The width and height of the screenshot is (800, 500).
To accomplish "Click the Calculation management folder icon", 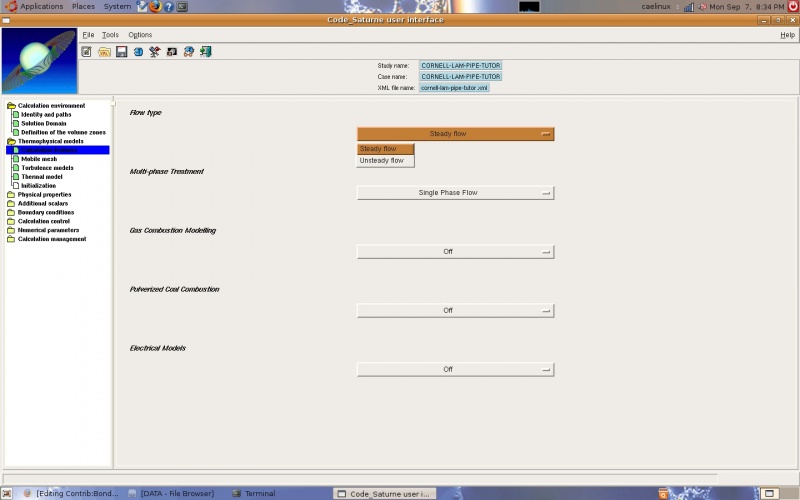I will [11, 239].
